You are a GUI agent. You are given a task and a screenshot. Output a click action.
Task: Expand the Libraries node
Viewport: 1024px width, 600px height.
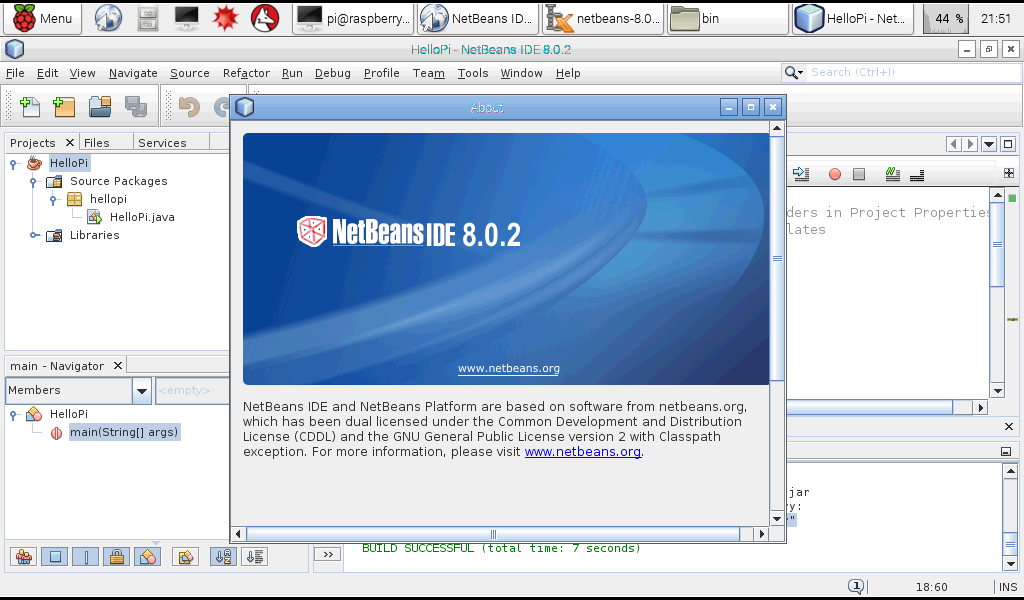[33, 235]
